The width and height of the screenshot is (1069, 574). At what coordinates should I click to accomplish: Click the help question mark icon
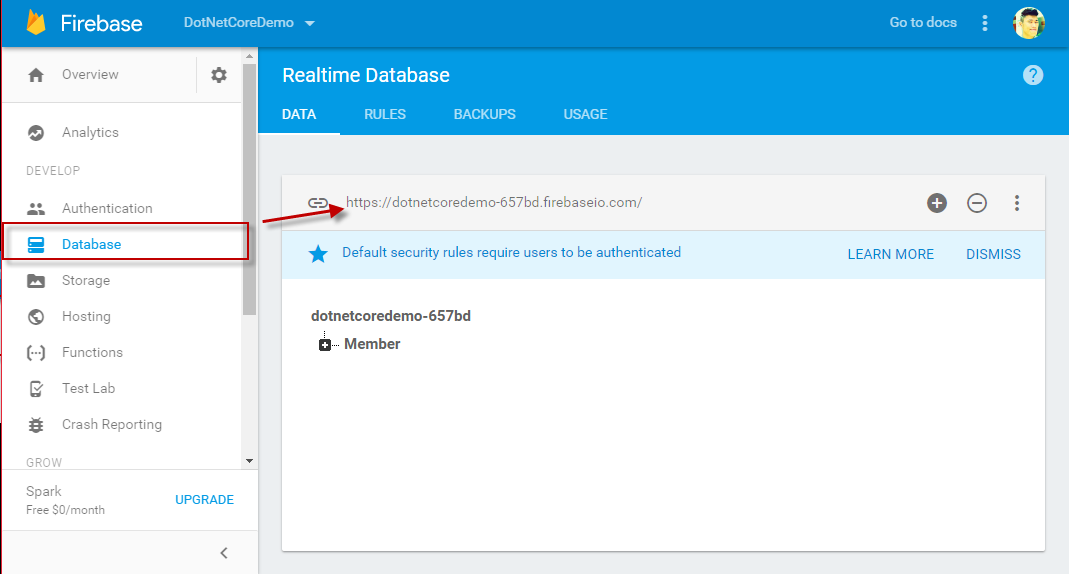pos(1033,75)
